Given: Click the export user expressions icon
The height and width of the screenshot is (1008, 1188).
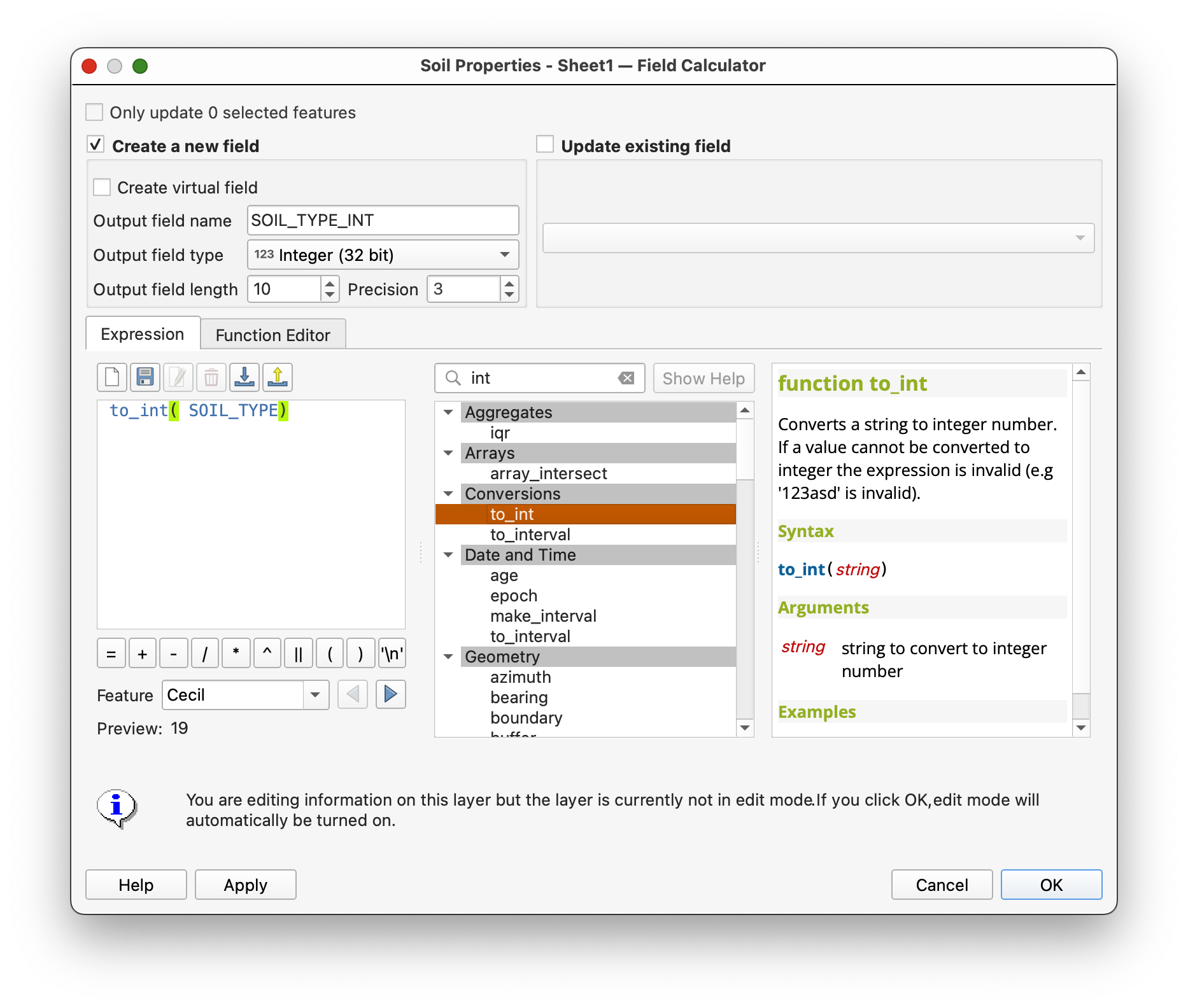Looking at the screenshot, I should 278,377.
